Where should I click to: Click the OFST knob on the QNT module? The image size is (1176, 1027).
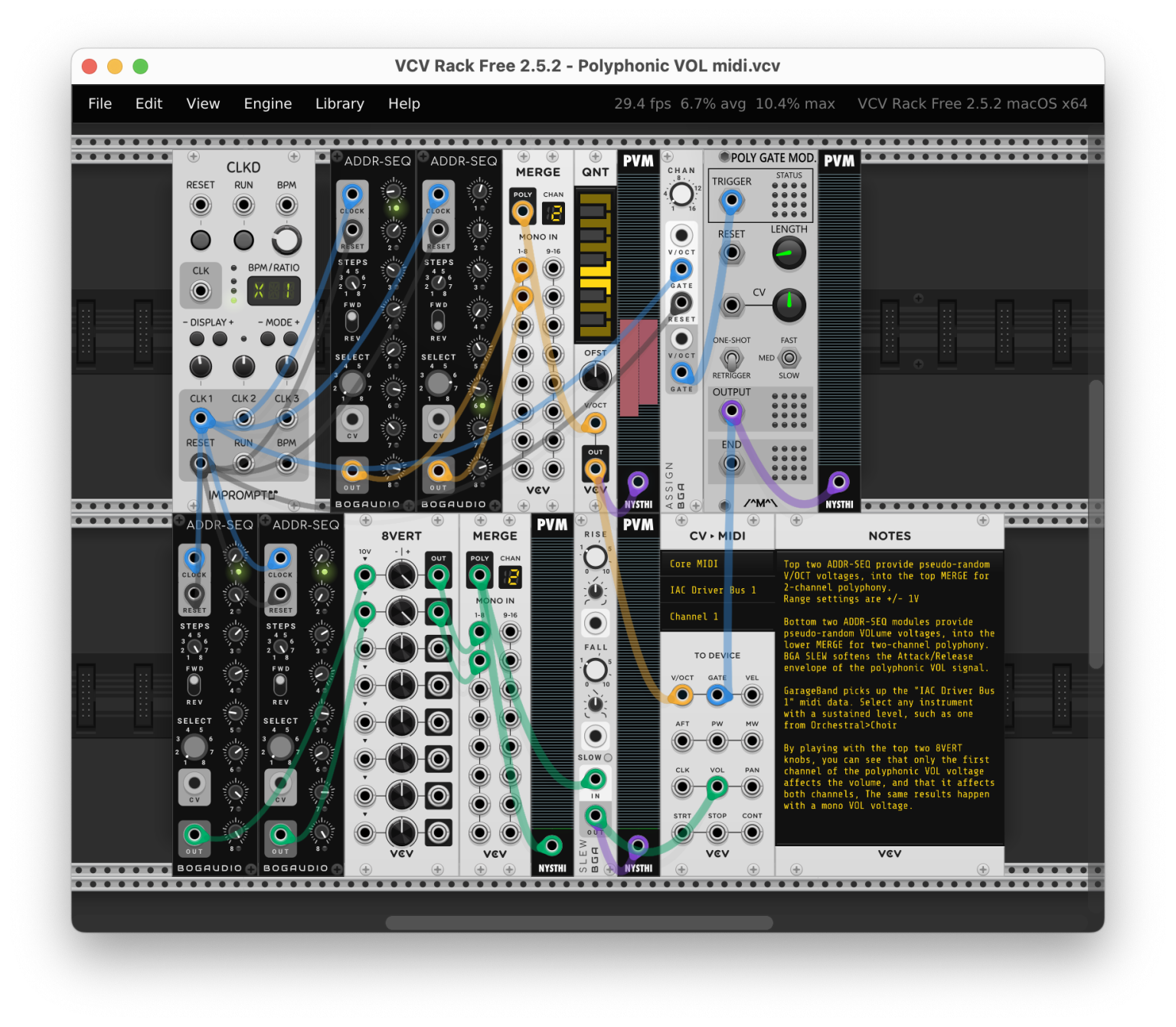click(x=595, y=376)
